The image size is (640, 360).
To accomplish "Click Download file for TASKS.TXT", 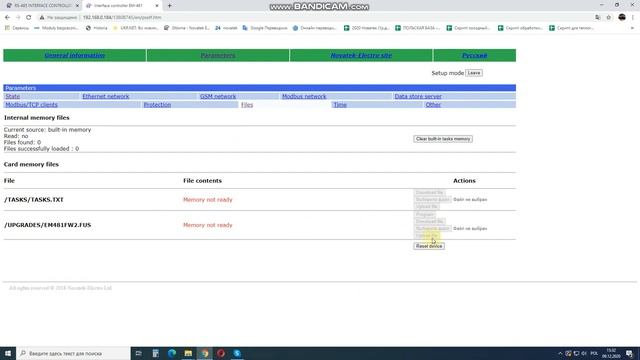I will (429, 193).
